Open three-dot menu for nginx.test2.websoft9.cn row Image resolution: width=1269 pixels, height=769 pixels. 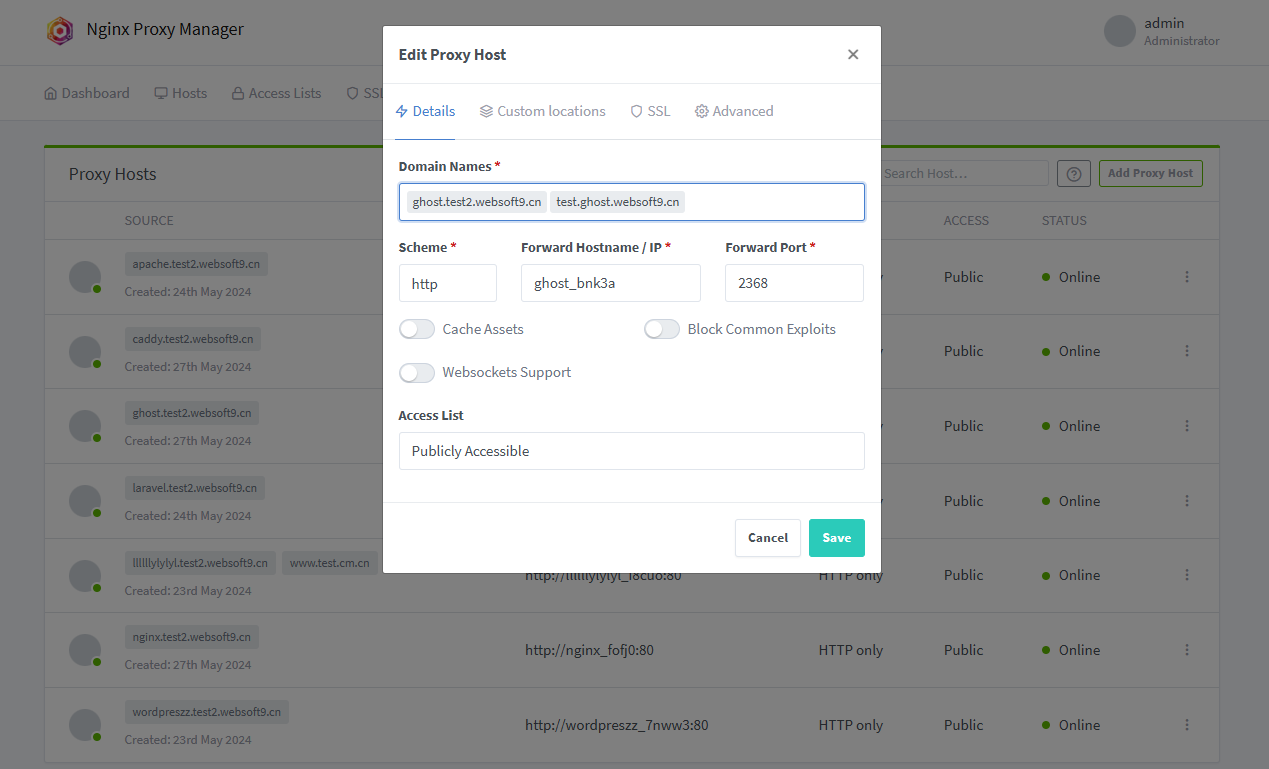tap(1187, 650)
